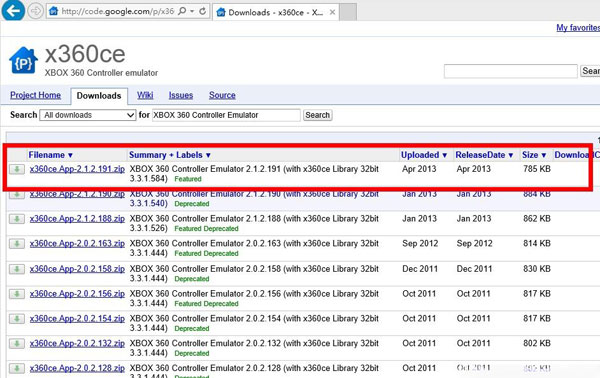Click Search button next to downloads query
This screenshot has width=600, height=378.
pyautogui.click(x=317, y=115)
